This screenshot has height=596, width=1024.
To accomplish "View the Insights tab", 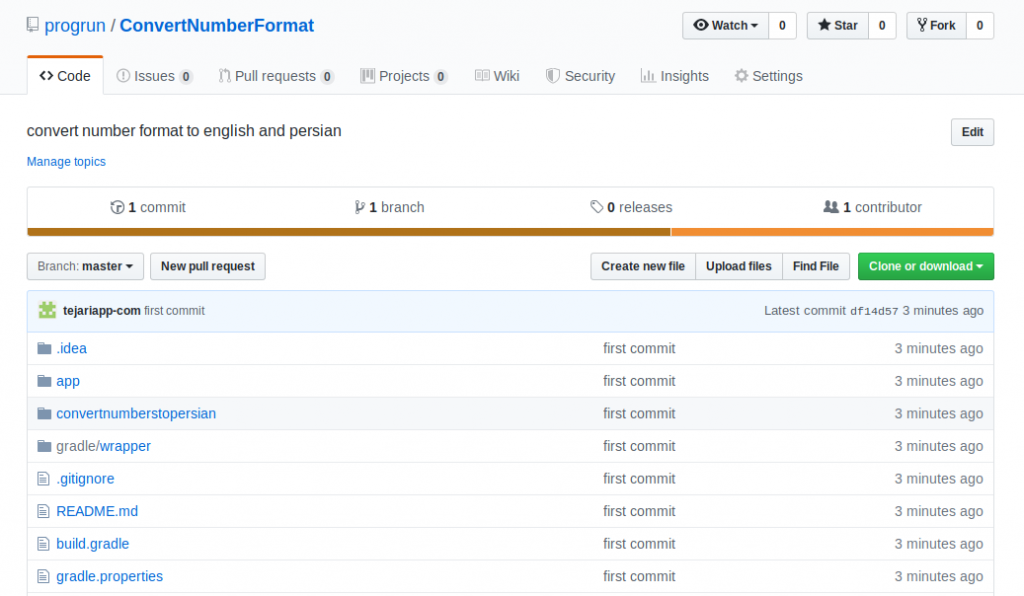I will (675, 76).
